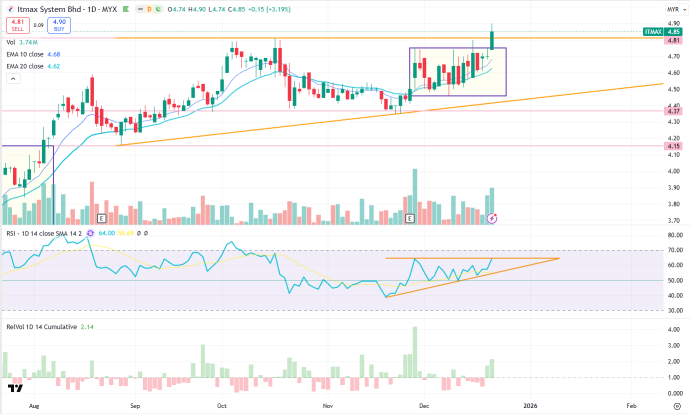Image resolution: width=690 pixels, height=414 pixels.
Task: Click the tall late-November volume bar
Action: coord(415,197)
